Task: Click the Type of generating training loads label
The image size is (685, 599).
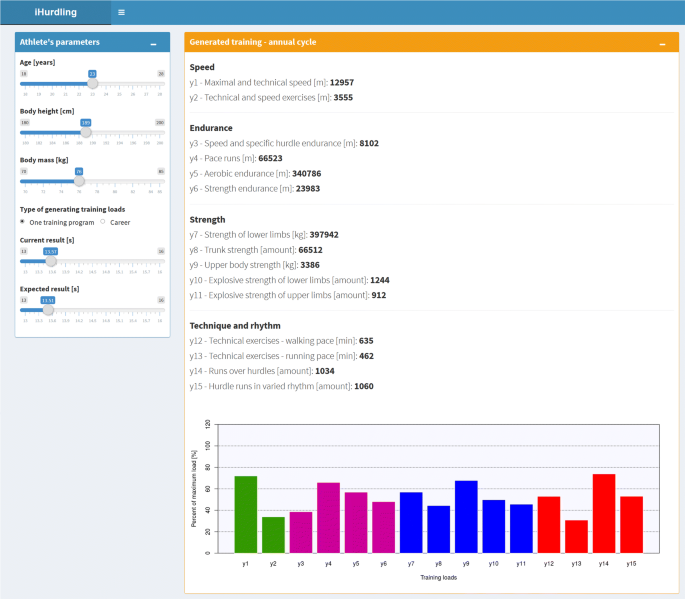Action: point(73,209)
